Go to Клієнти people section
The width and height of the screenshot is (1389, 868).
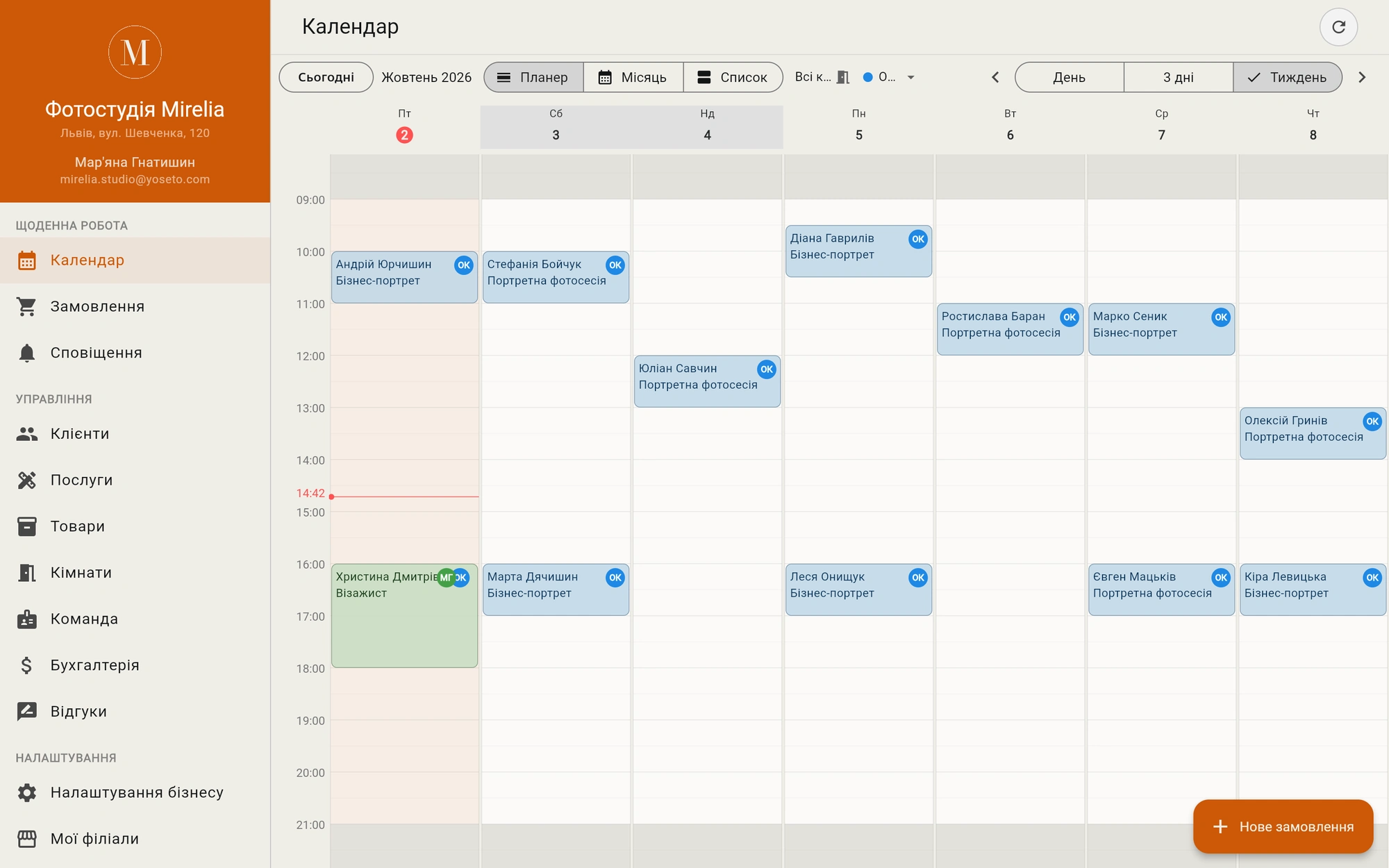pos(135,434)
